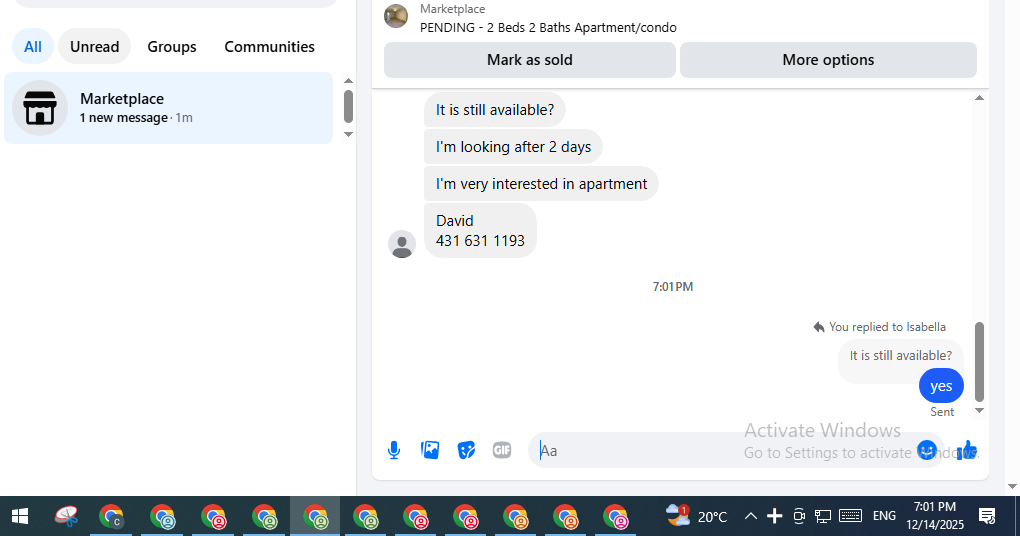Open the taskbar notification center icon
The image size is (1020, 536).
tap(987, 516)
